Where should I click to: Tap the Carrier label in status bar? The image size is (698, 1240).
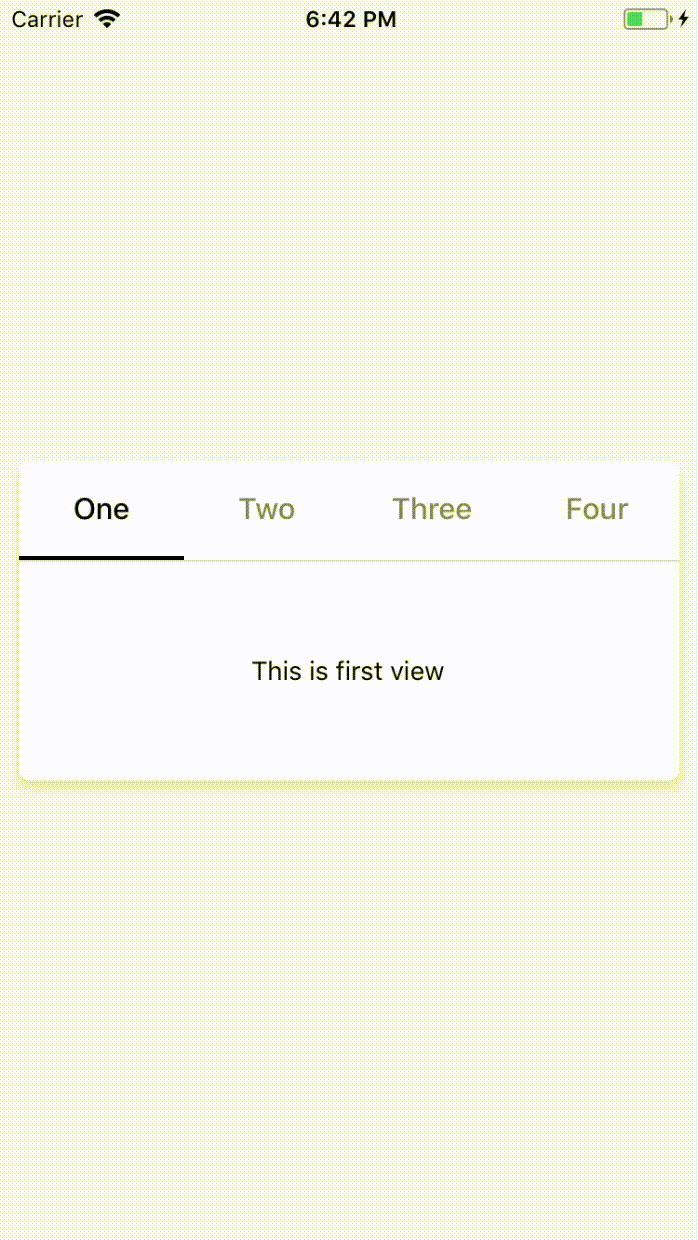coord(47,19)
